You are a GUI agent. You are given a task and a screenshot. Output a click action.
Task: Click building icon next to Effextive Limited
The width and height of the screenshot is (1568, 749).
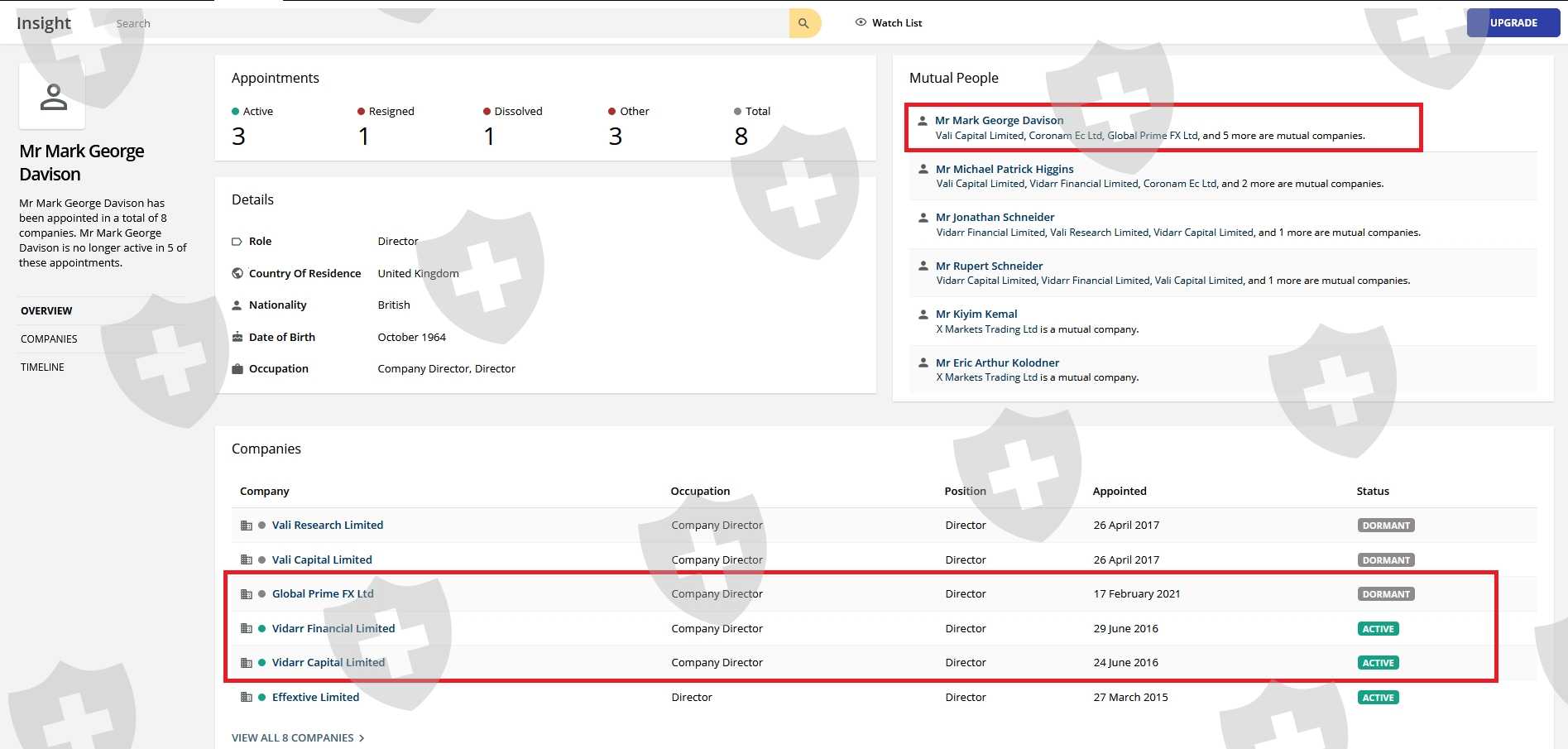(x=246, y=698)
